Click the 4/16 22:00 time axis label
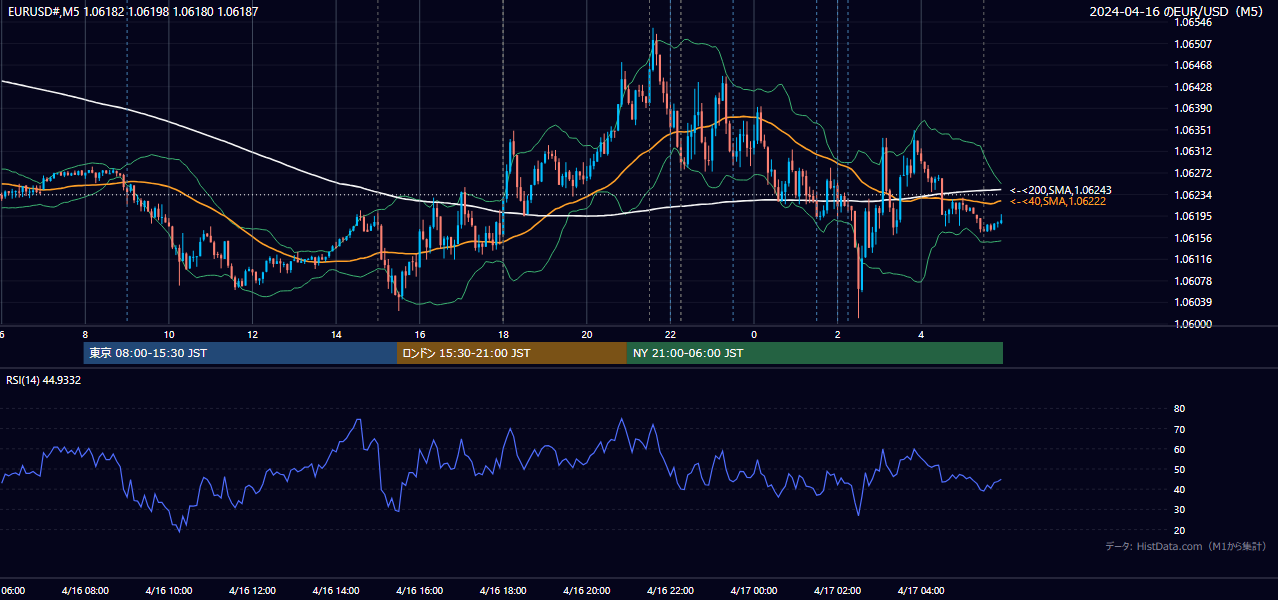The image size is (1278, 600). point(670,591)
